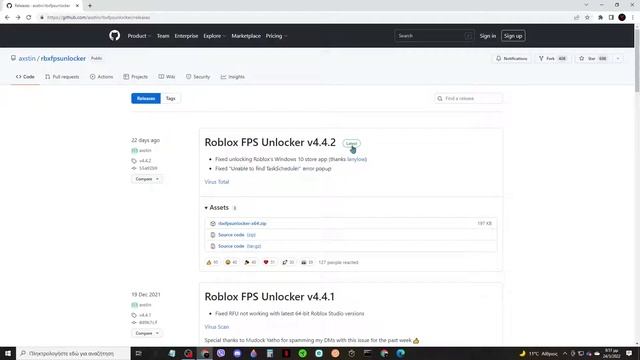The height and width of the screenshot is (360, 640).
Task: Click the smiley laugh reaction on v4.4.2
Action: [x=231, y=262]
